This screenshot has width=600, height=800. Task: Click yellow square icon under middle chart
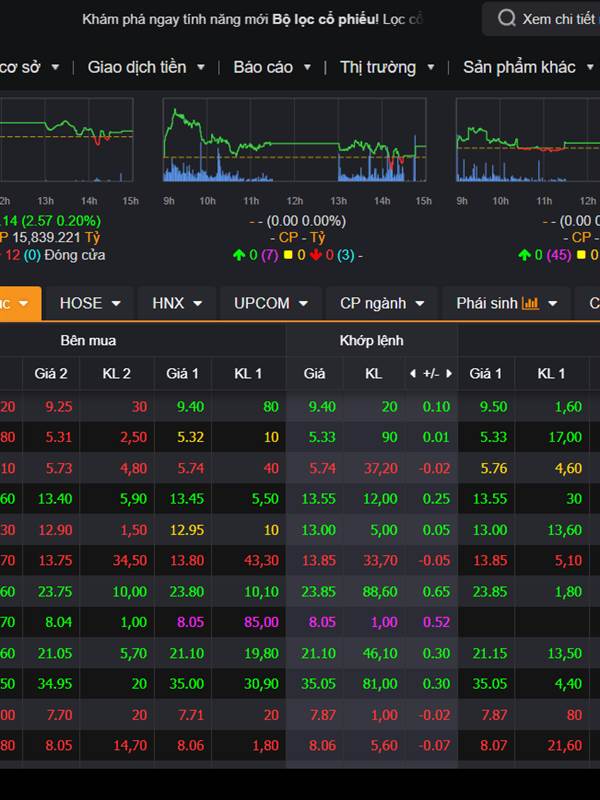point(288,255)
